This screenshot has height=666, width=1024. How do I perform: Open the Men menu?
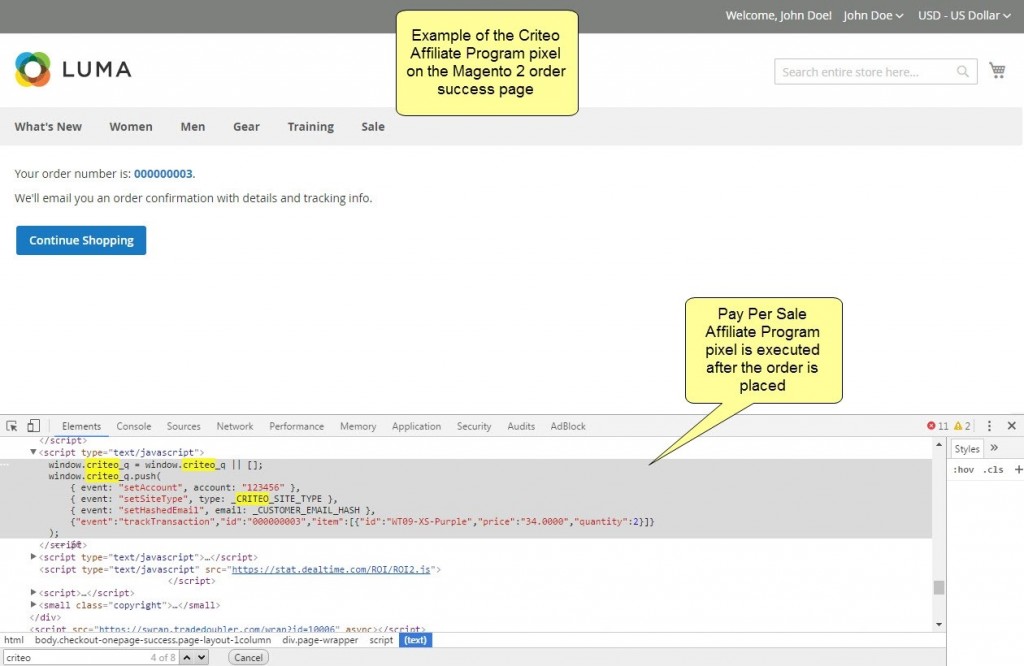pos(193,127)
